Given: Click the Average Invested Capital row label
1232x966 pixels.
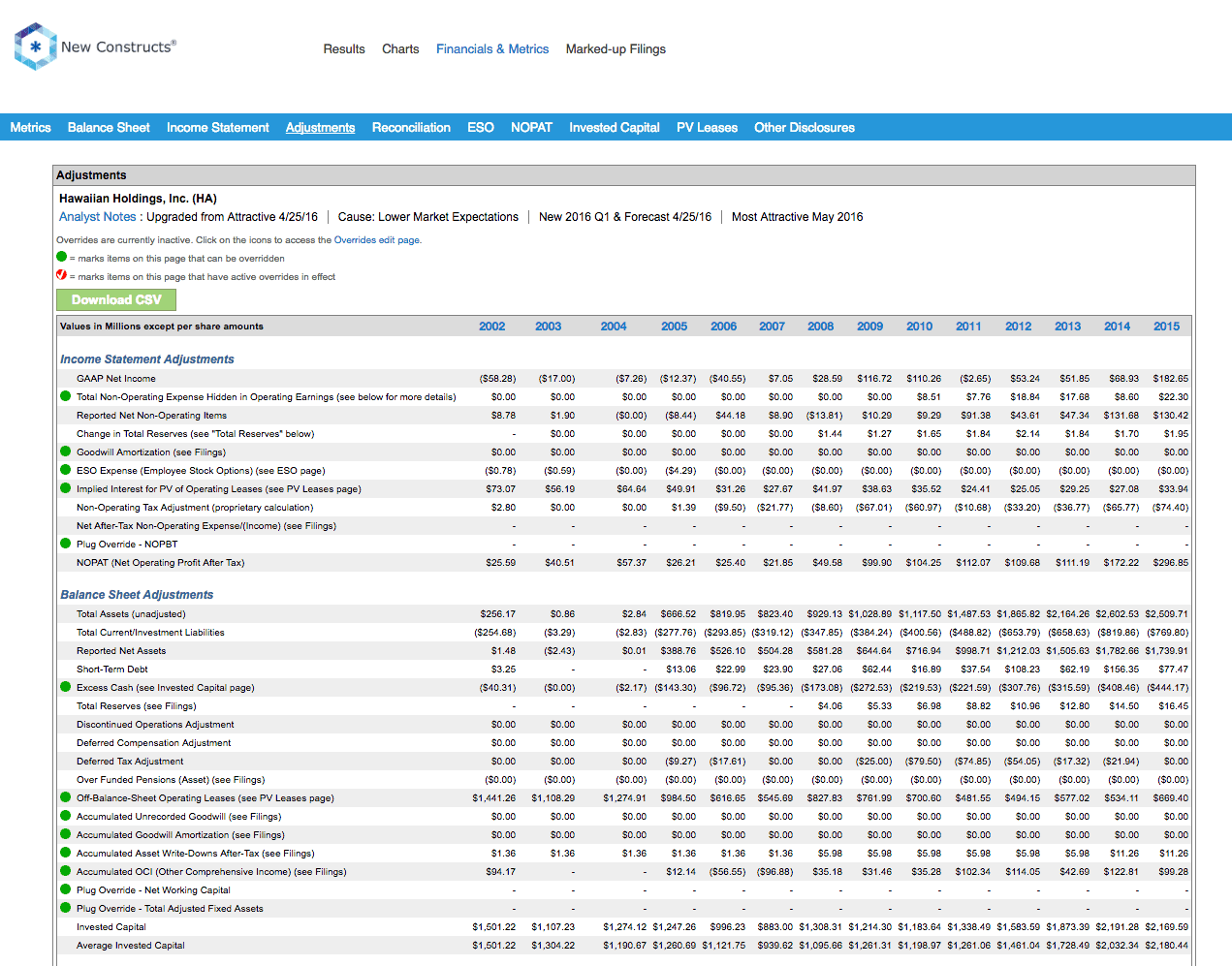Looking at the screenshot, I should [131, 946].
